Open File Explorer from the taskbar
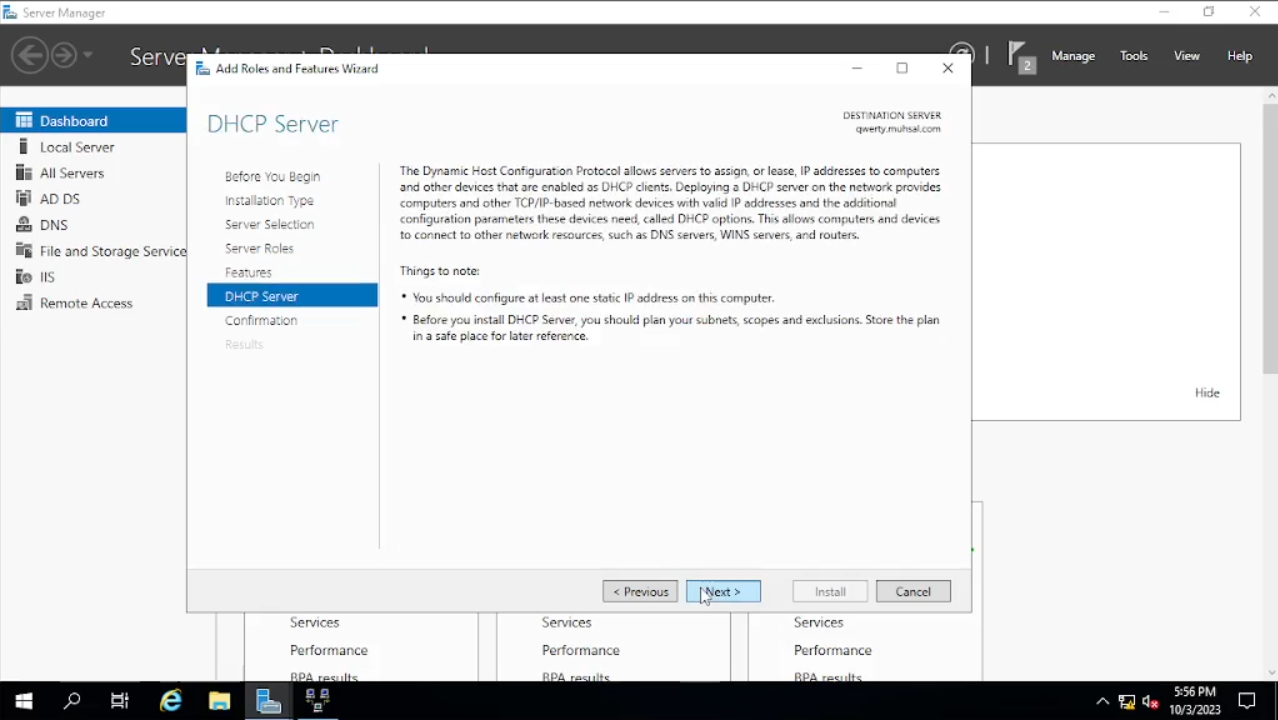Image resolution: width=1278 pixels, height=720 pixels. click(x=219, y=700)
